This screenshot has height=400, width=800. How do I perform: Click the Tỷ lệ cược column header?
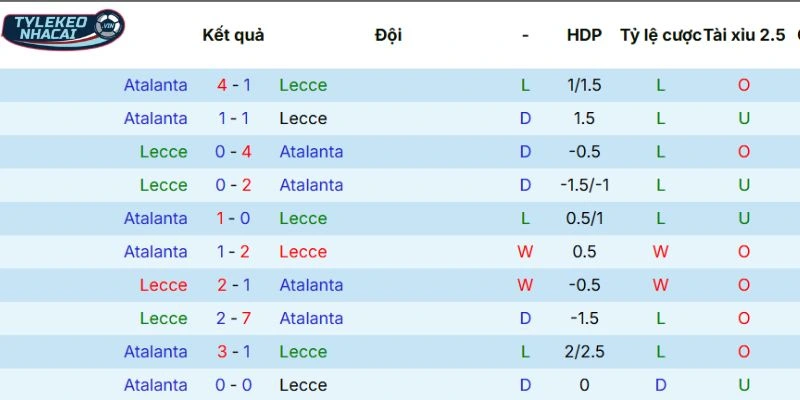[x=660, y=35]
